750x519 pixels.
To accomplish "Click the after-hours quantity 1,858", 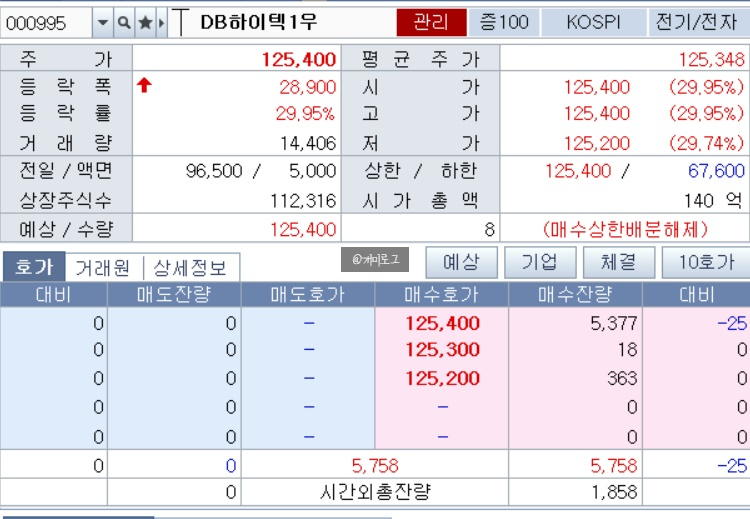I will (x=615, y=492).
